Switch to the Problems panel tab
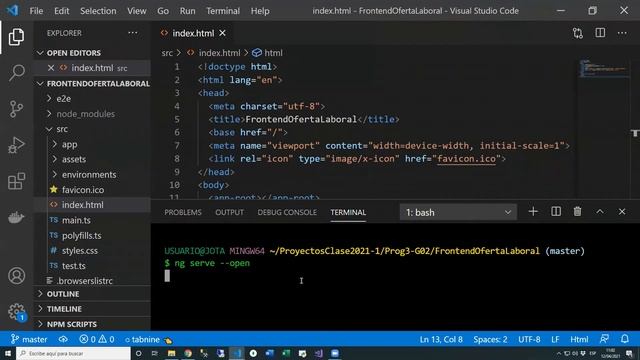This screenshot has width=640, height=360. (183, 212)
